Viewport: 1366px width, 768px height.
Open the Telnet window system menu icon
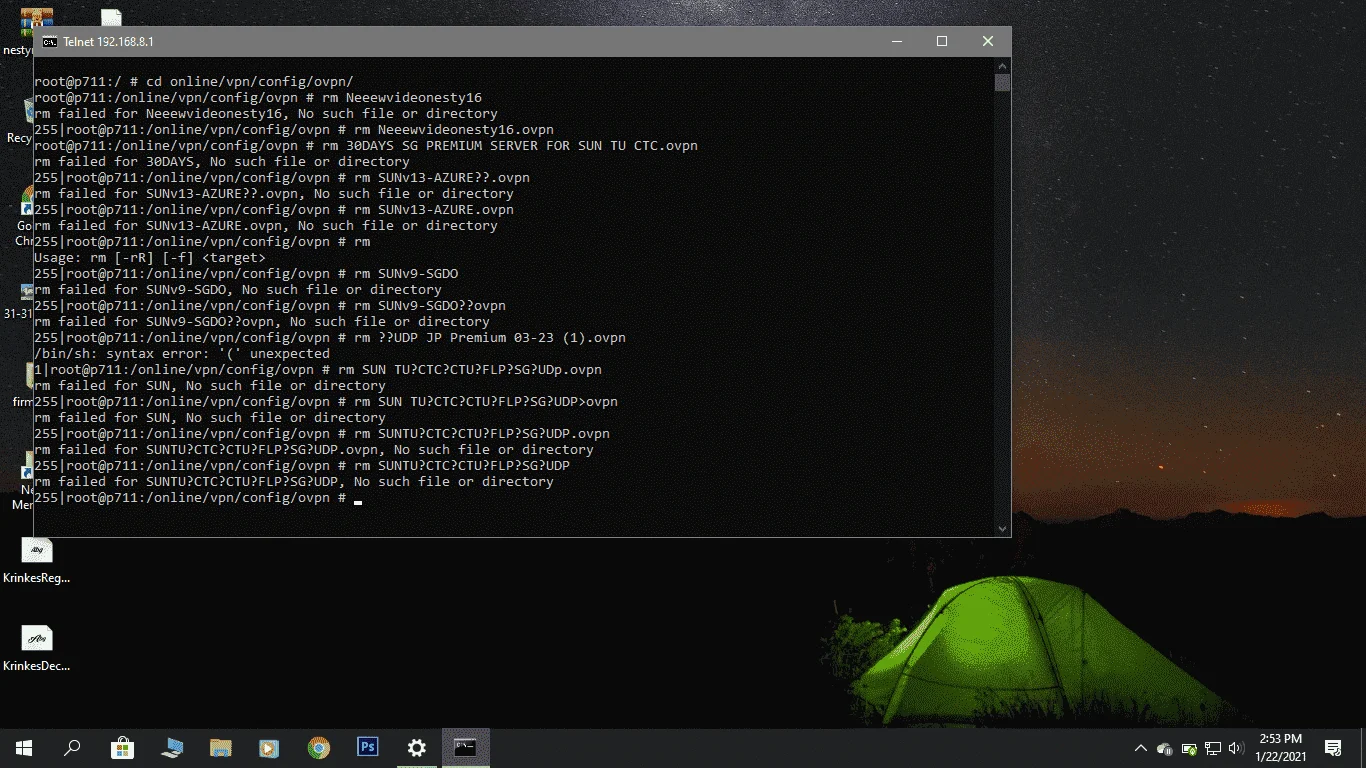click(x=49, y=41)
